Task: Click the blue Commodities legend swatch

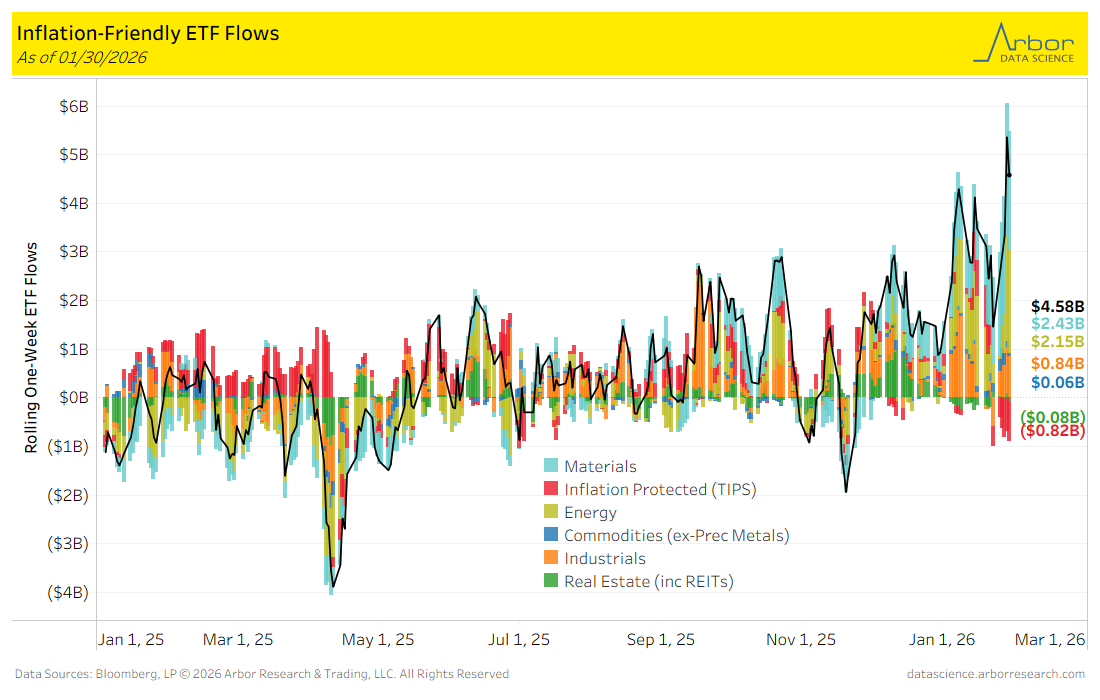Action: click(551, 536)
